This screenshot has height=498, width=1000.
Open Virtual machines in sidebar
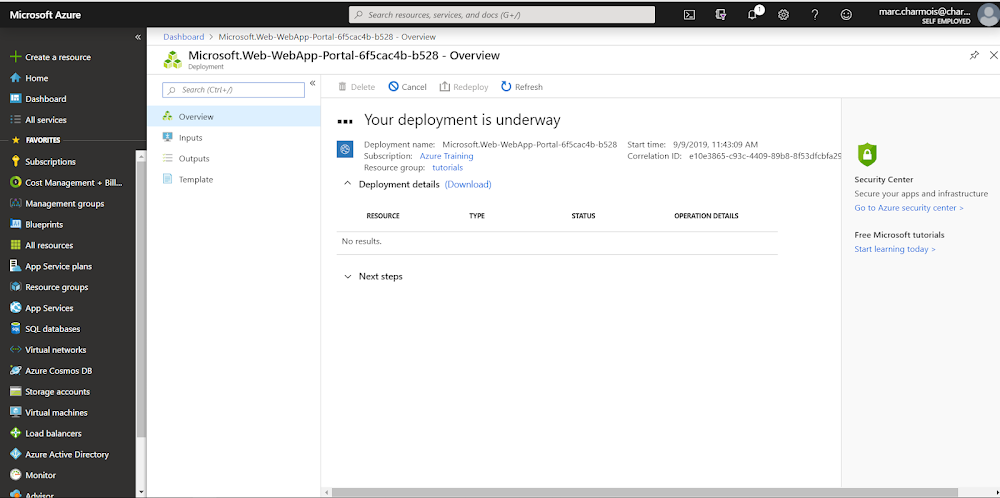(49, 413)
